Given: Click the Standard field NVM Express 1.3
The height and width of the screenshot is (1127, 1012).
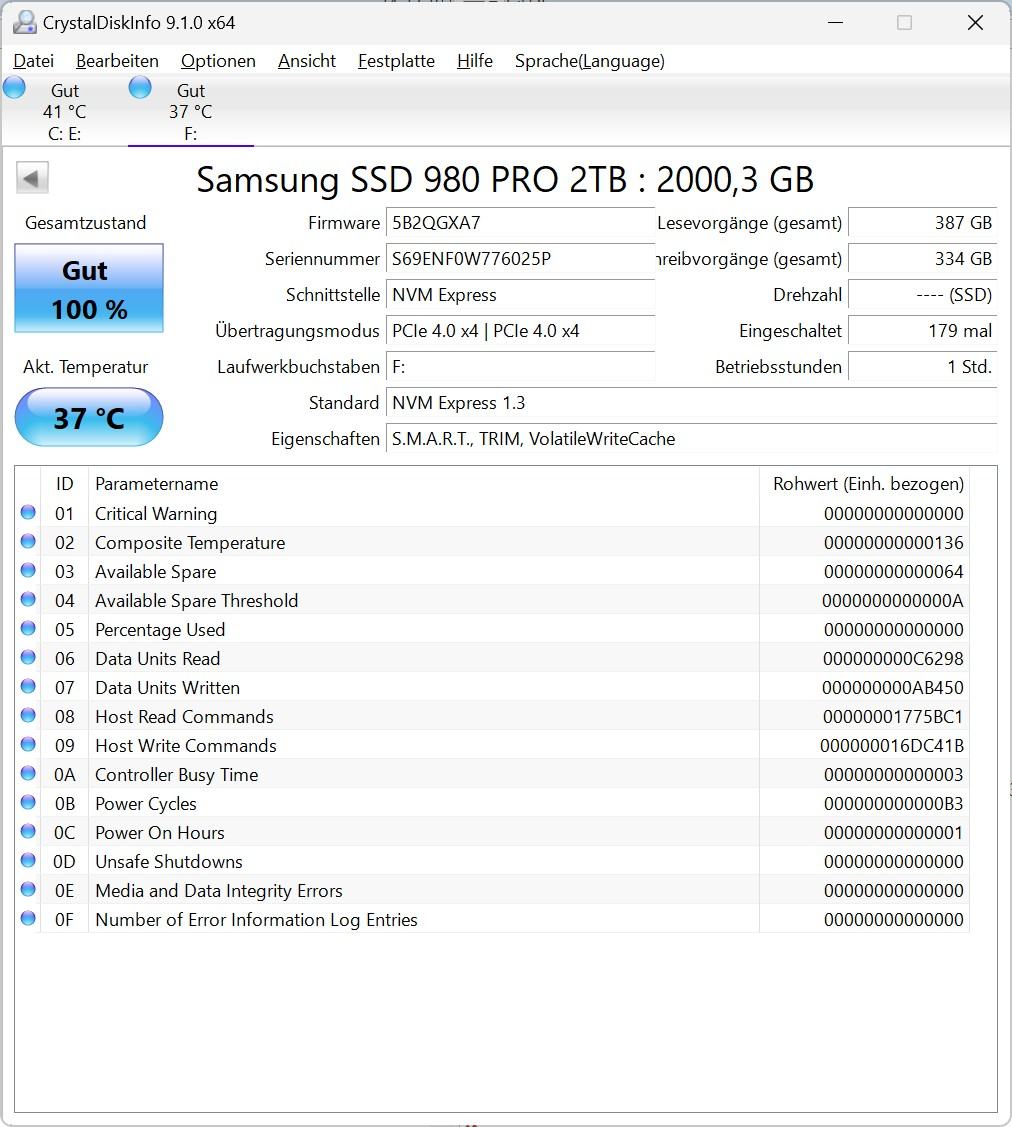Looking at the screenshot, I should coord(691,402).
